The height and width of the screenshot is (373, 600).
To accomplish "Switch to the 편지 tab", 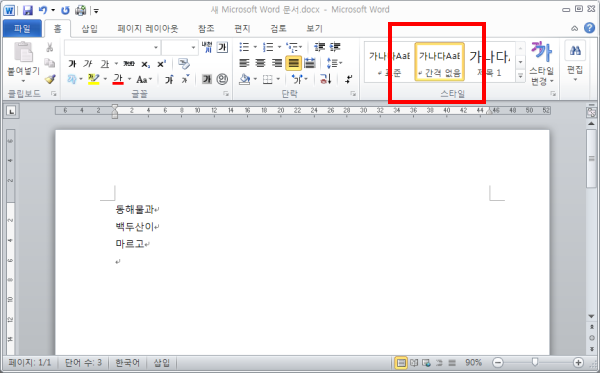I will [x=242, y=29].
